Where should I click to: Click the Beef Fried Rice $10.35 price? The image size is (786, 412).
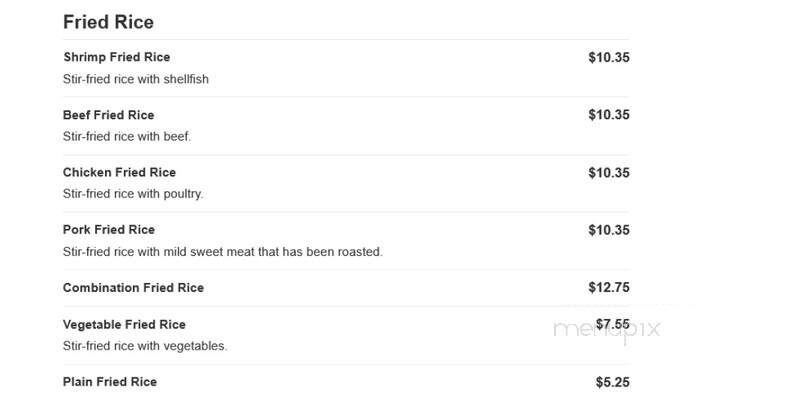609,115
